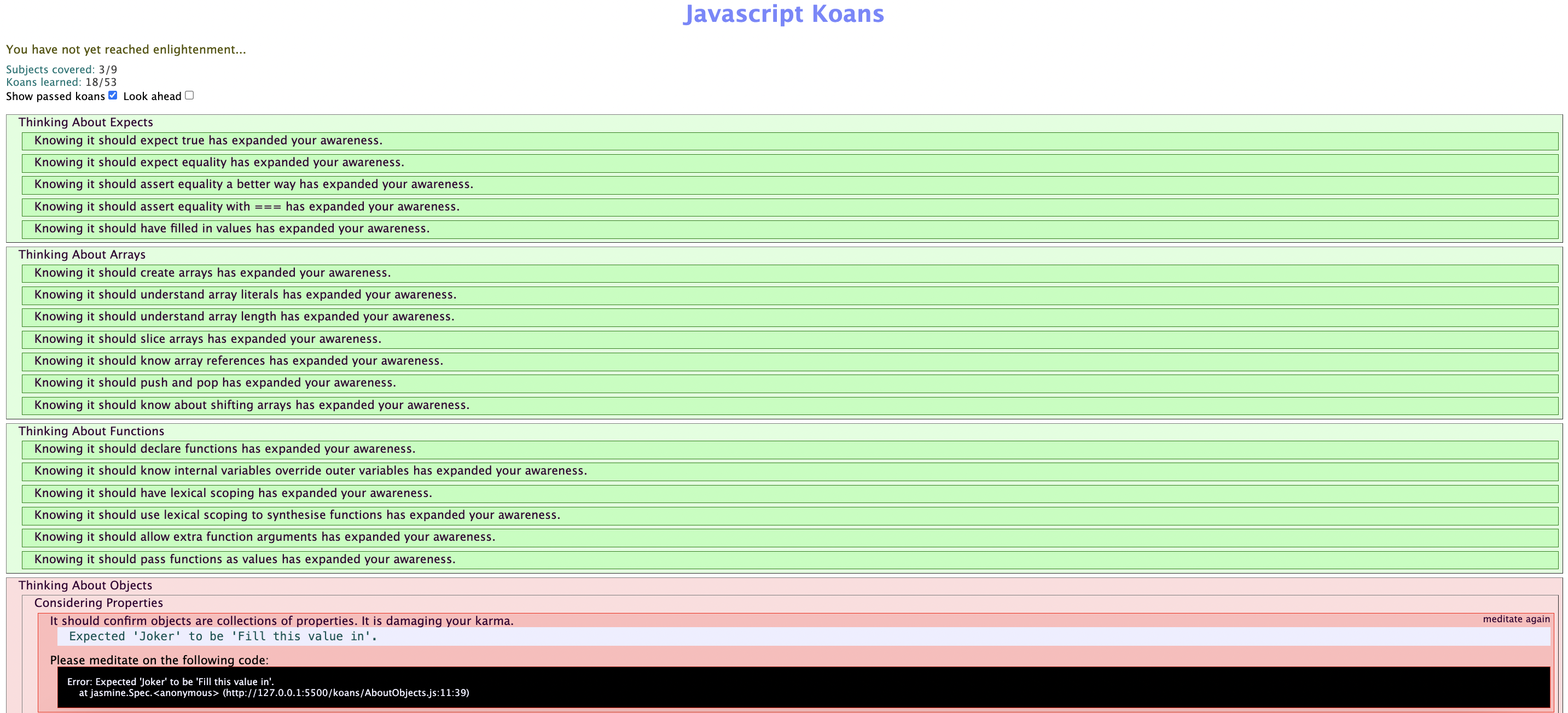Toggle the Show passed koans checkbox
The image size is (1568, 713).
tap(113, 95)
